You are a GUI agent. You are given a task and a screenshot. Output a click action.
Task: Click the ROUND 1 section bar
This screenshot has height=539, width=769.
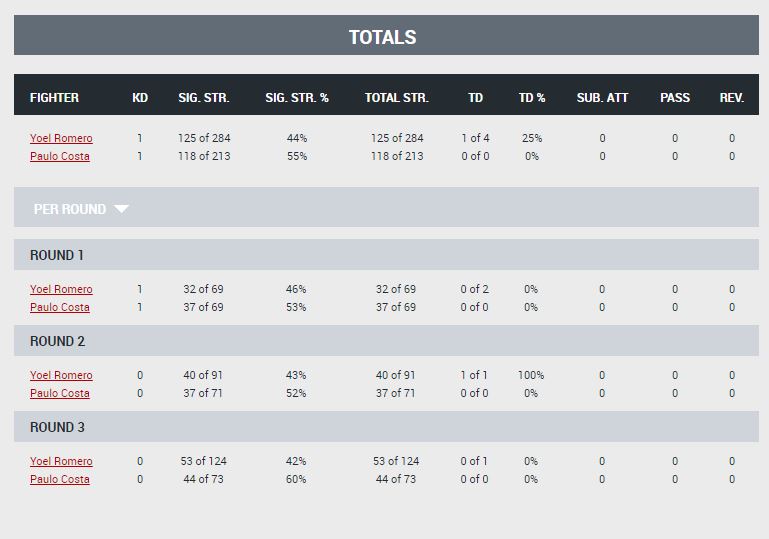point(386,255)
